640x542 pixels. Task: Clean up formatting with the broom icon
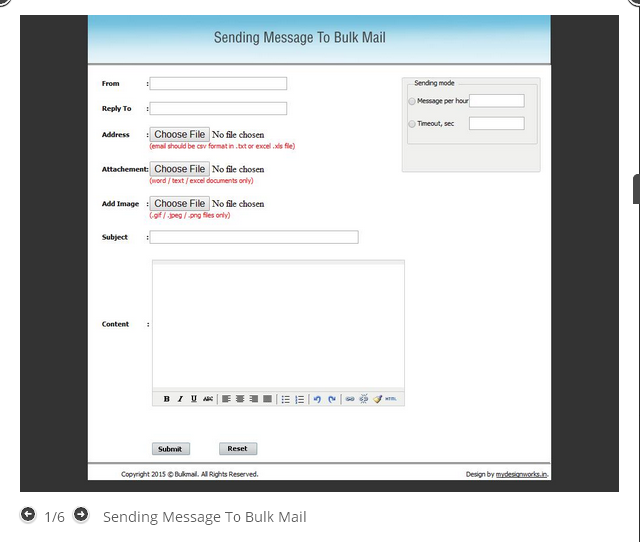378,399
